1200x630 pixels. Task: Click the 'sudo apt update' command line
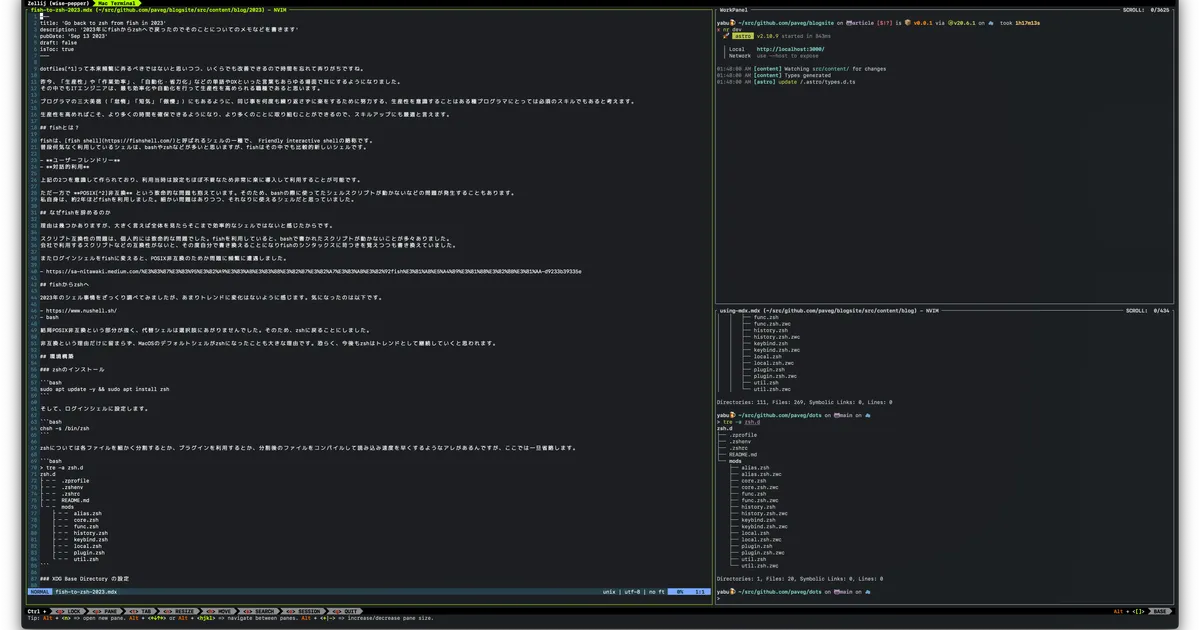(104, 388)
